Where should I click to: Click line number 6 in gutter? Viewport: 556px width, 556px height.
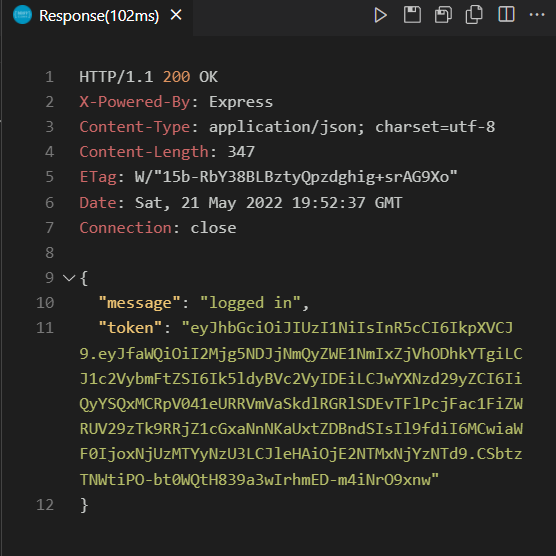tap(50, 203)
